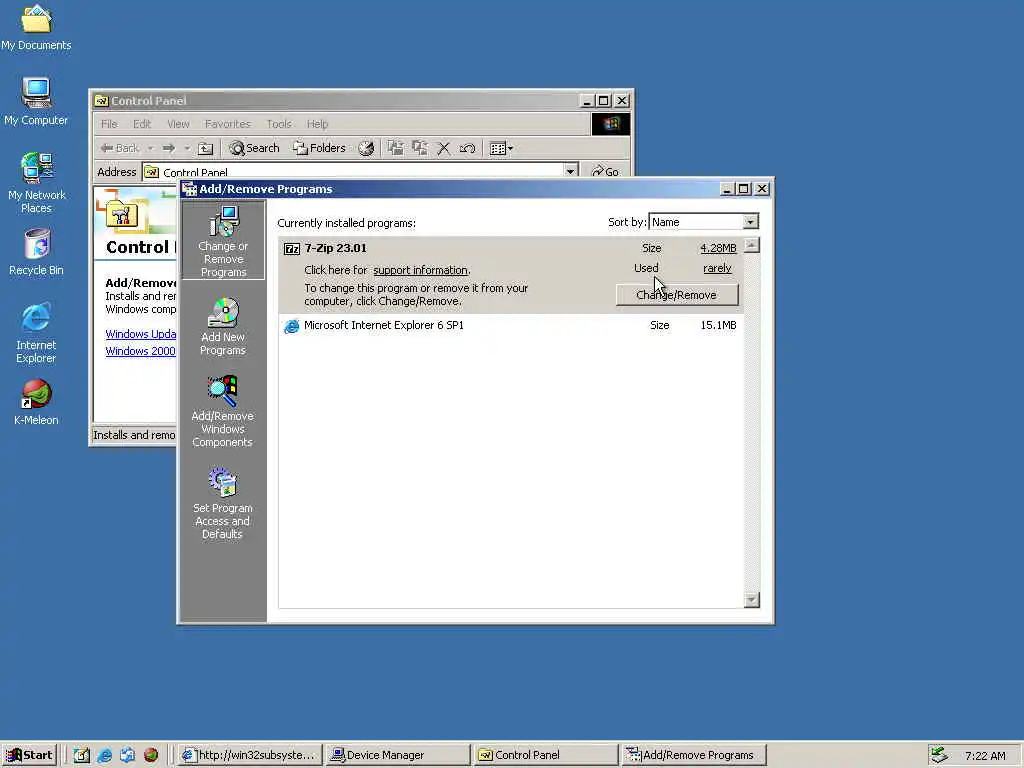Launch Internet Explorer from quick launch bar
Screen dimensions: 1024x768
click(104, 755)
